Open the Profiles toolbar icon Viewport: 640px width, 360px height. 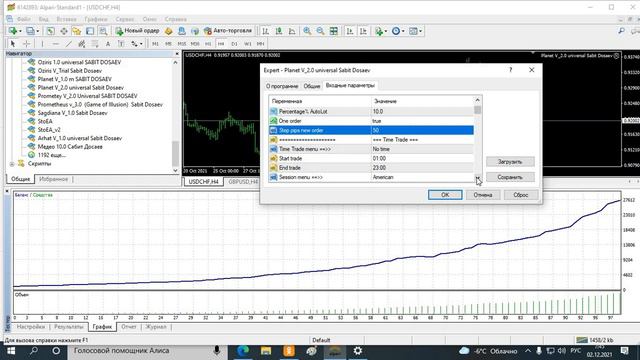[x=31, y=31]
